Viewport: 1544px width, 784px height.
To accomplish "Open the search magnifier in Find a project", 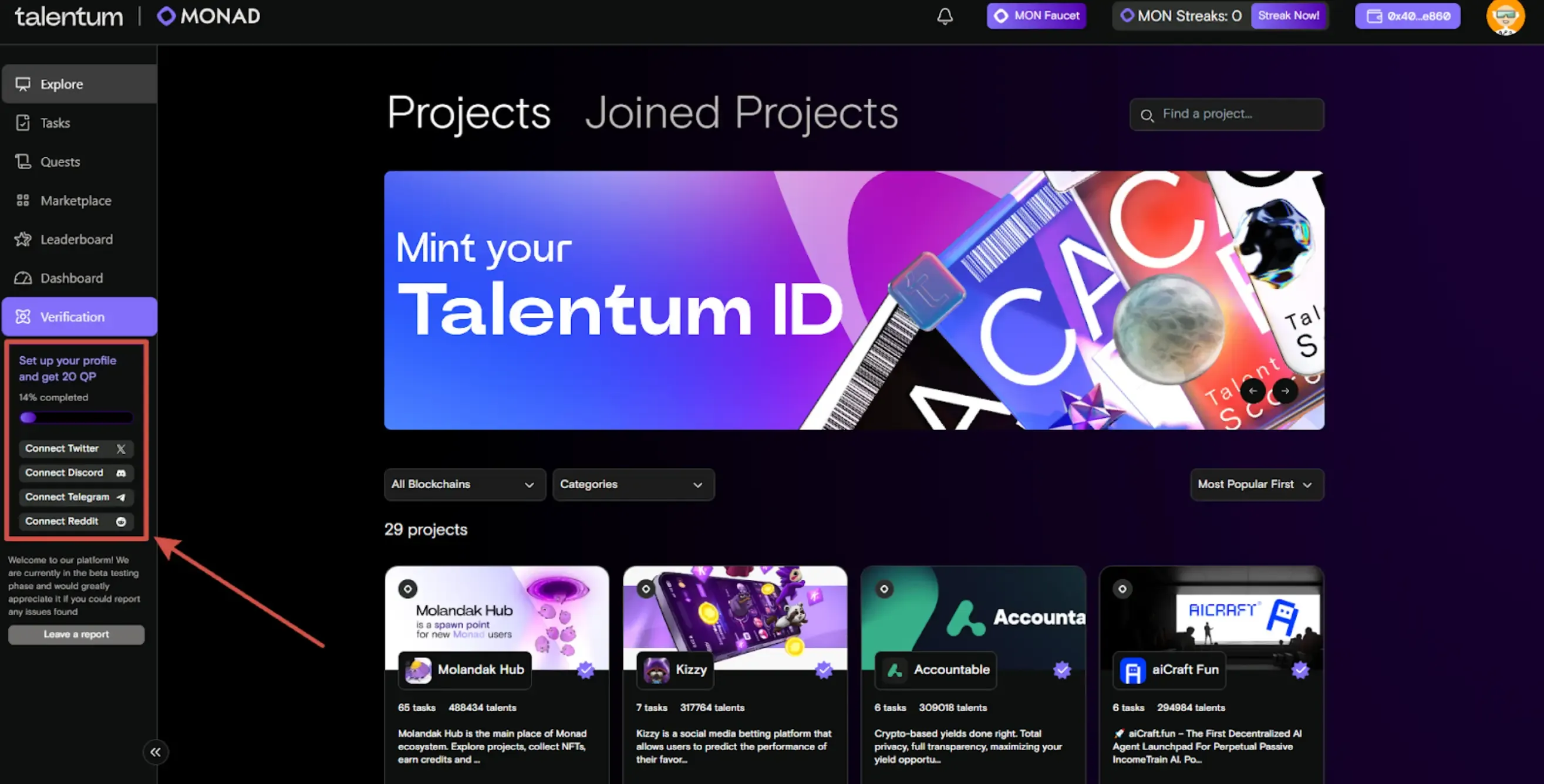I will click(x=1147, y=115).
